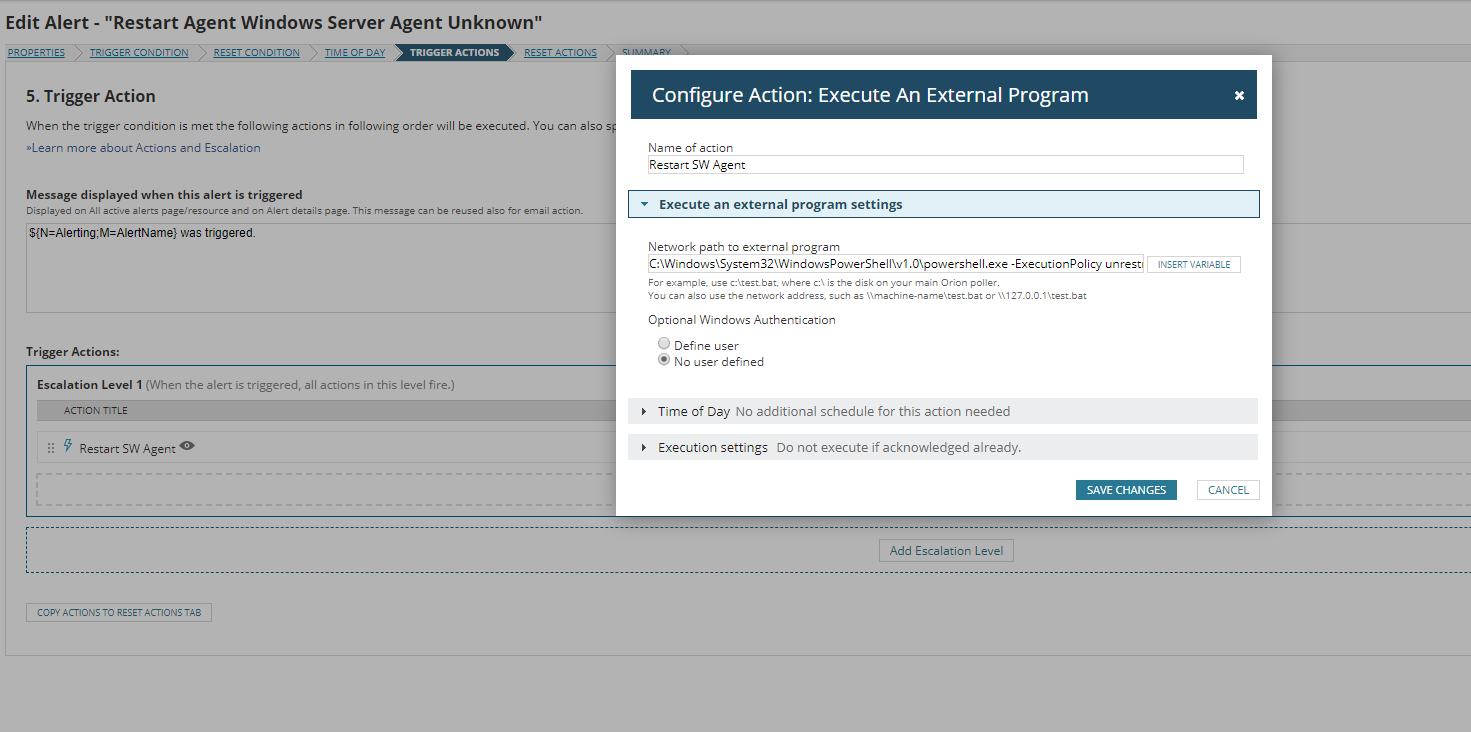The height and width of the screenshot is (732, 1471).
Task: Click the Name of action text field
Action: click(x=945, y=165)
